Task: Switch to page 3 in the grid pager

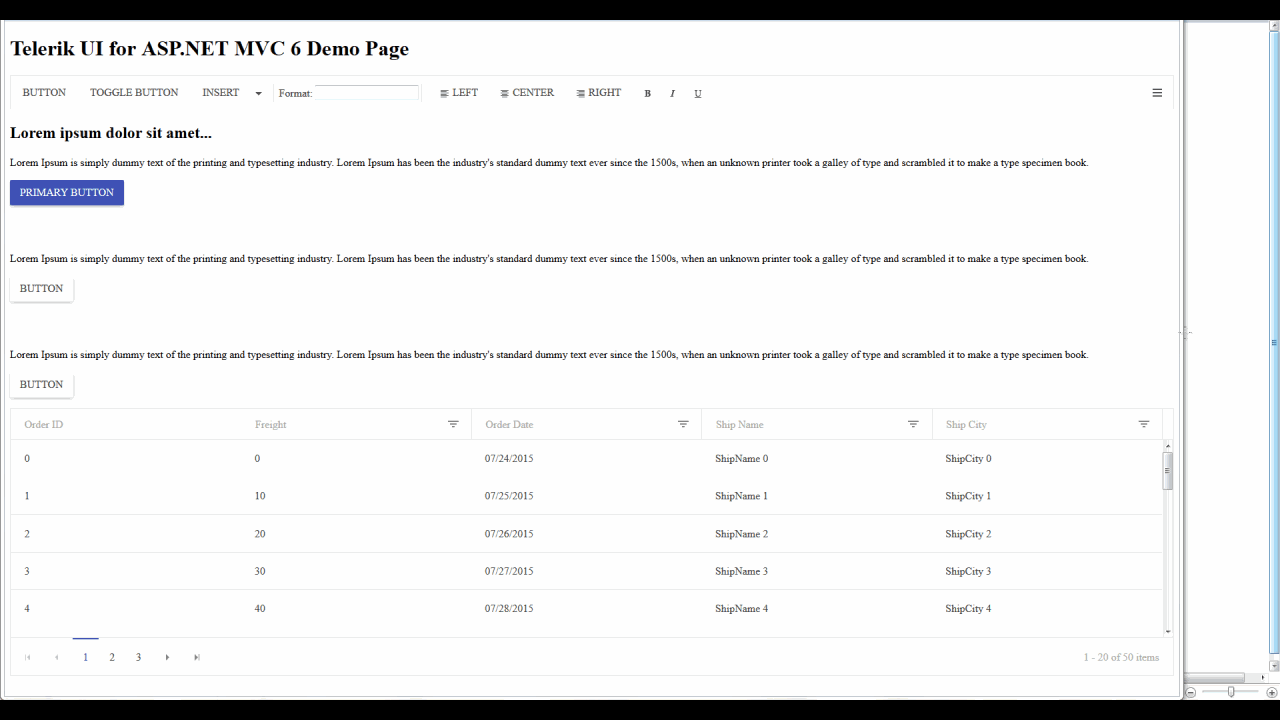Action: pyautogui.click(x=138, y=657)
